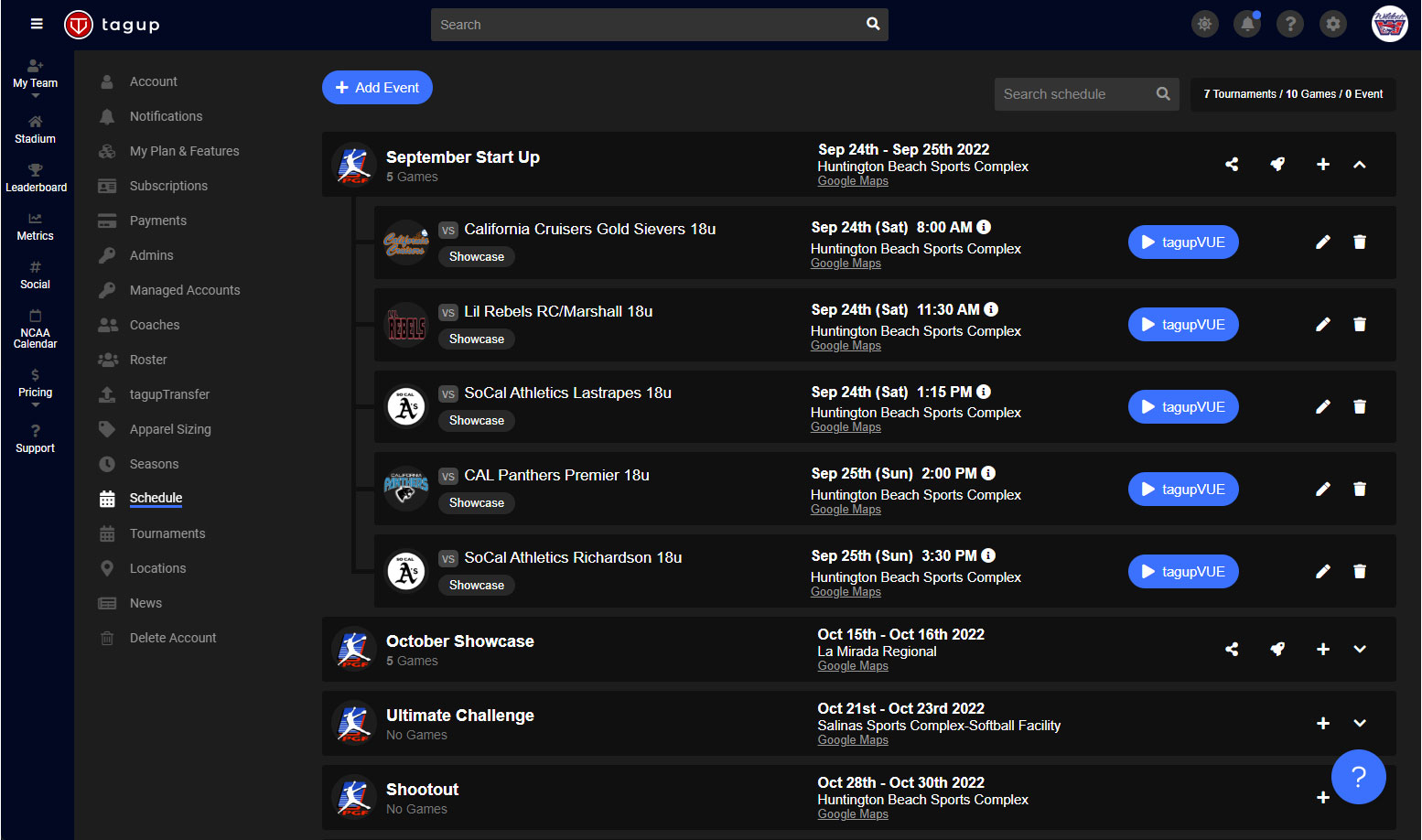Delete the Lil Rebels RC/Marshall game
This screenshot has width=1422, height=840.
pos(1360,325)
